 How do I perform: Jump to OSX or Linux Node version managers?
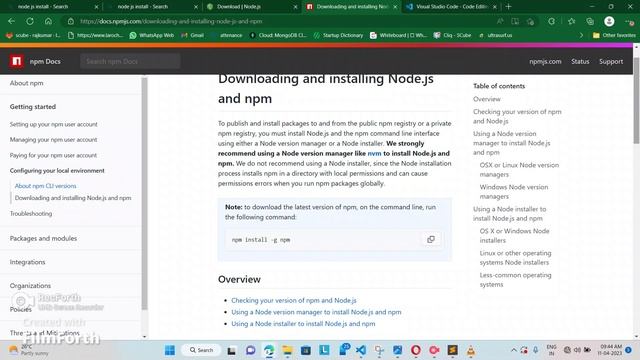(519, 169)
